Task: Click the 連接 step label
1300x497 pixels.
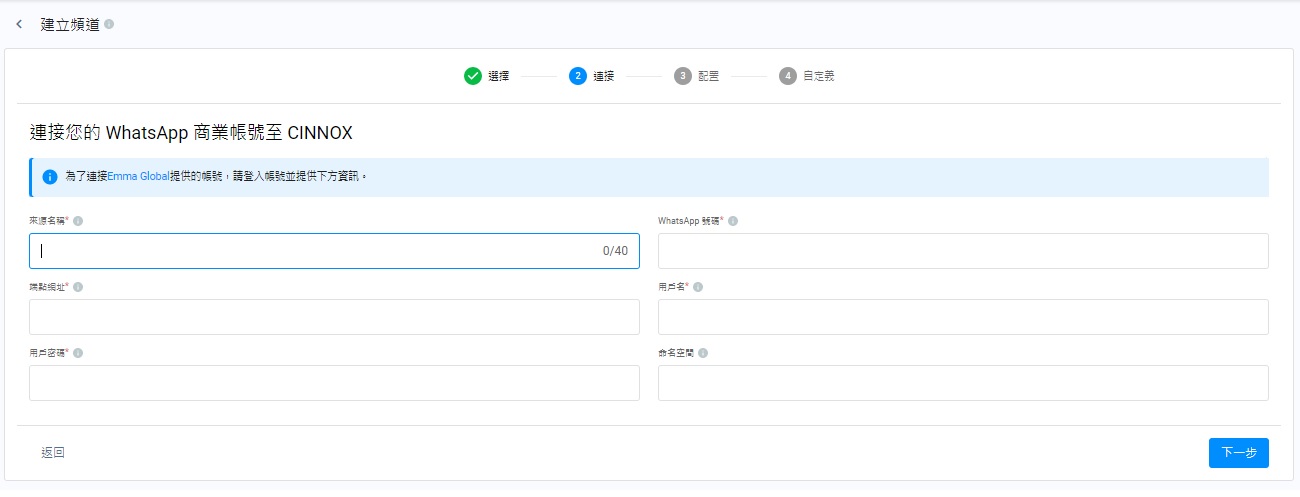Action: [604, 76]
